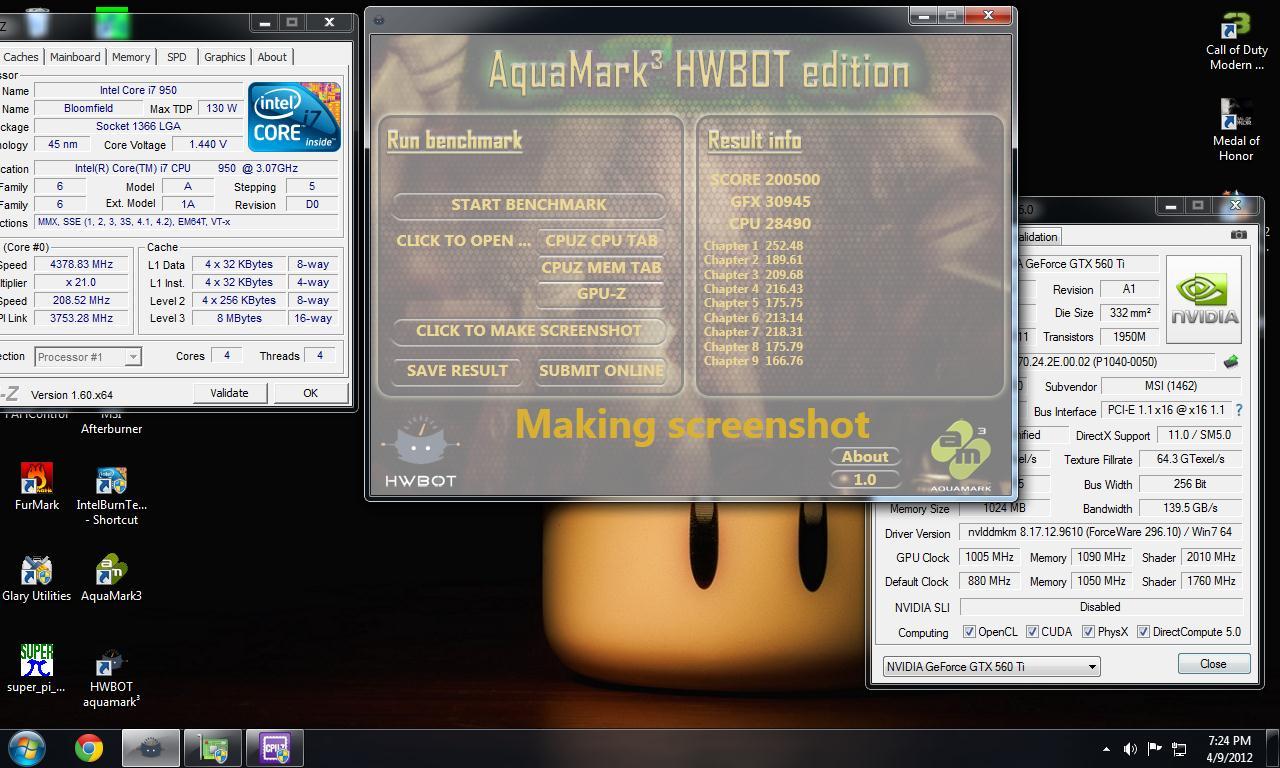Viewport: 1280px width, 768px height.
Task: Click the GPU-Z BIOS save chip icon
Action: click(x=1230, y=362)
